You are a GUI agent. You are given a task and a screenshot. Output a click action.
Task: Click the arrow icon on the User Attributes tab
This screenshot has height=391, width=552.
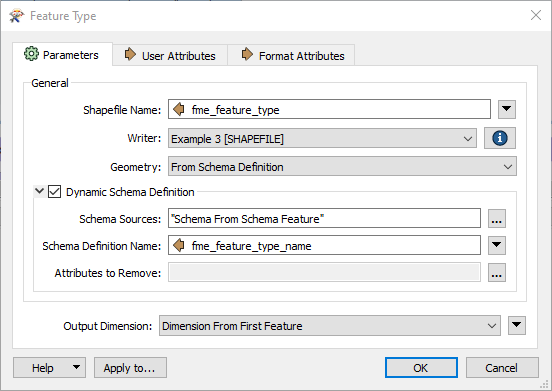click(x=130, y=54)
